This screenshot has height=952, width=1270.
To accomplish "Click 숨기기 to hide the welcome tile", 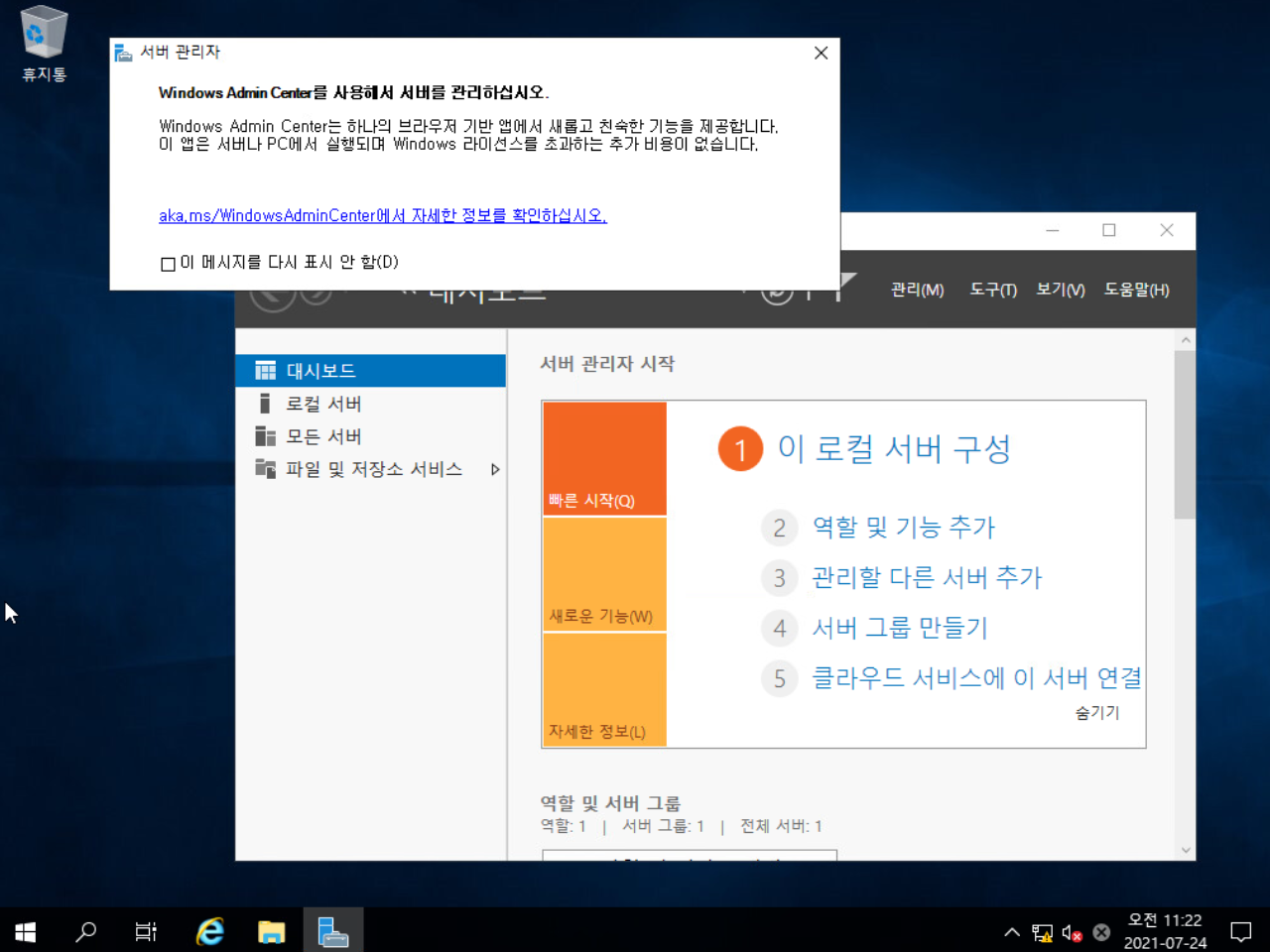I will point(1097,713).
